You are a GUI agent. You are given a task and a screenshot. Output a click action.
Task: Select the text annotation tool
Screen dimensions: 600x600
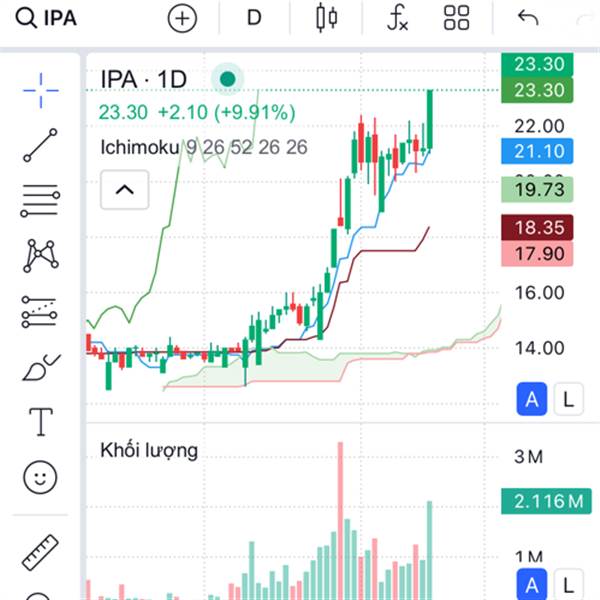point(41,422)
